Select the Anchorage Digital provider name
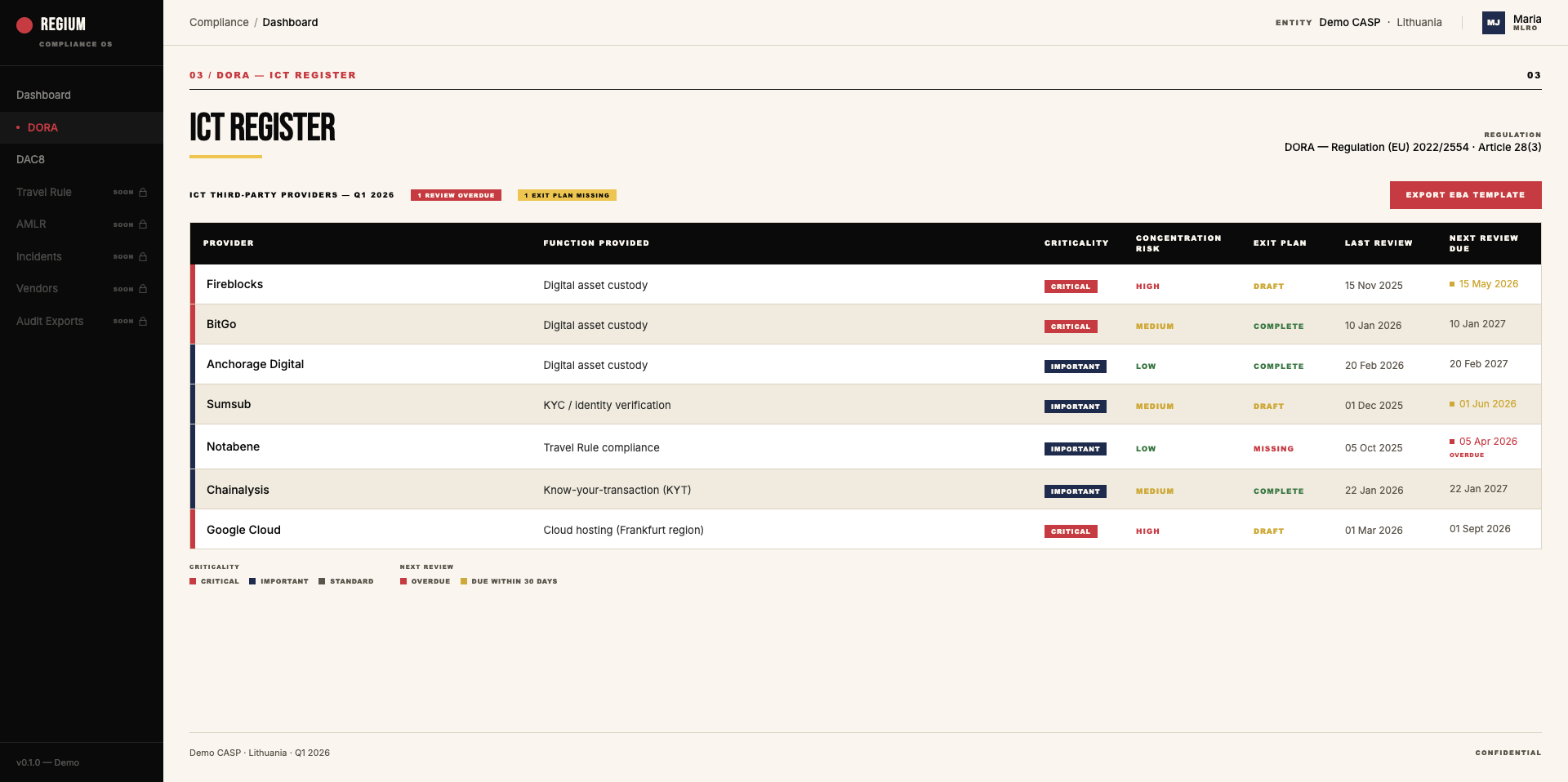The height and width of the screenshot is (782, 1568). 255,365
